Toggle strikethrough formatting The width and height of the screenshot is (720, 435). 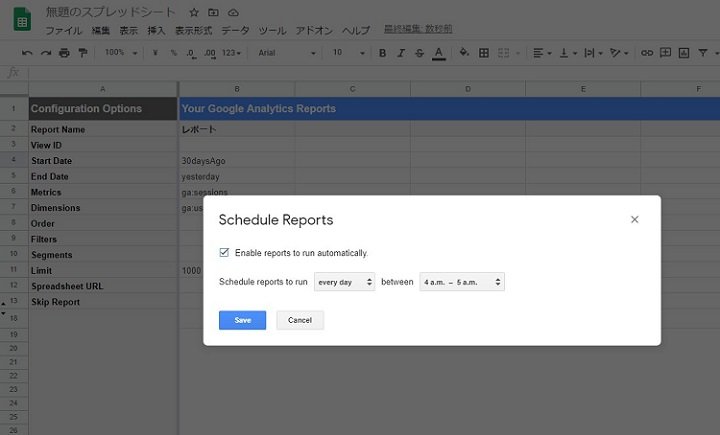pos(419,53)
